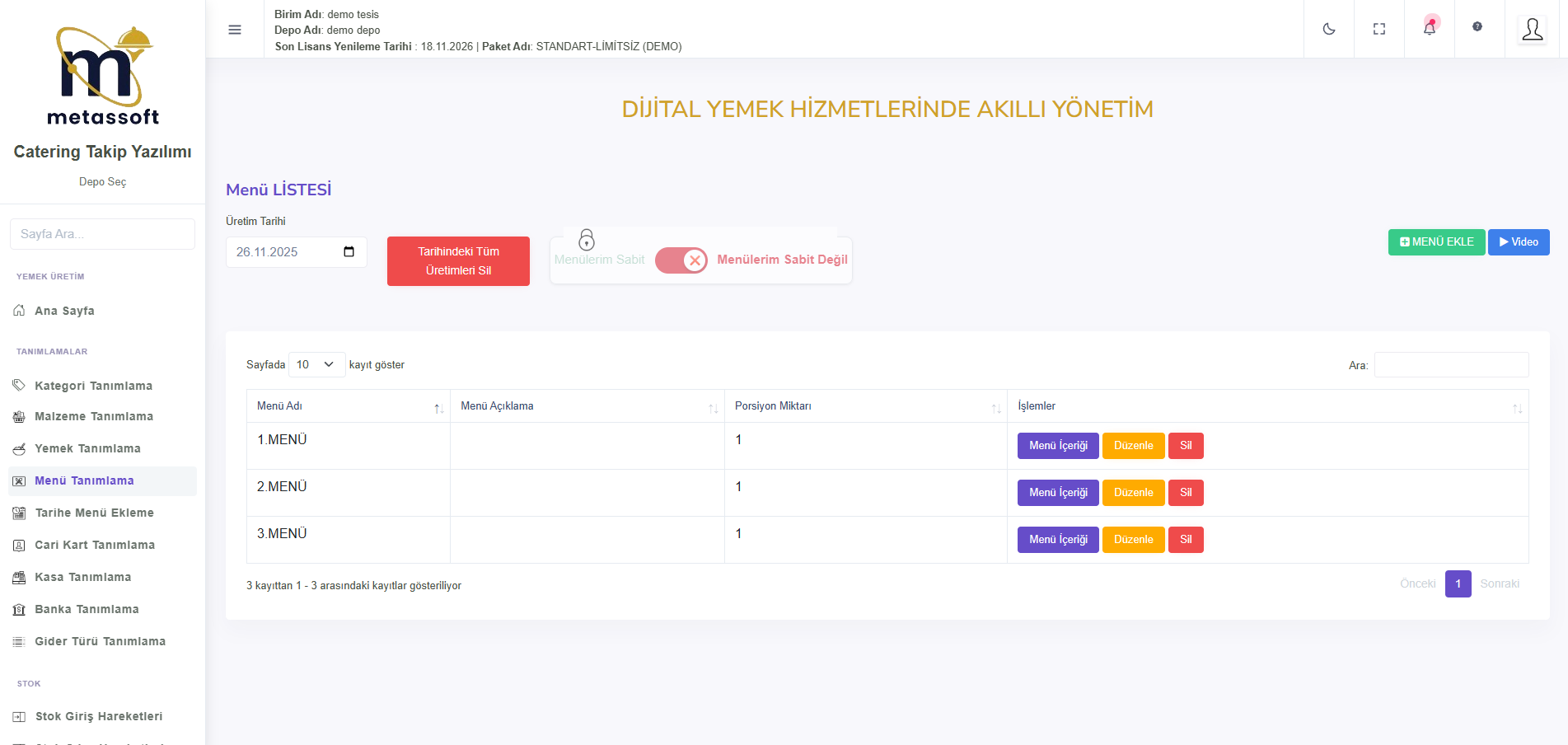The height and width of the screenshot is (745, 1568).
Task: Enter fullscreen using the expand icon
Action: point(1378,30)
